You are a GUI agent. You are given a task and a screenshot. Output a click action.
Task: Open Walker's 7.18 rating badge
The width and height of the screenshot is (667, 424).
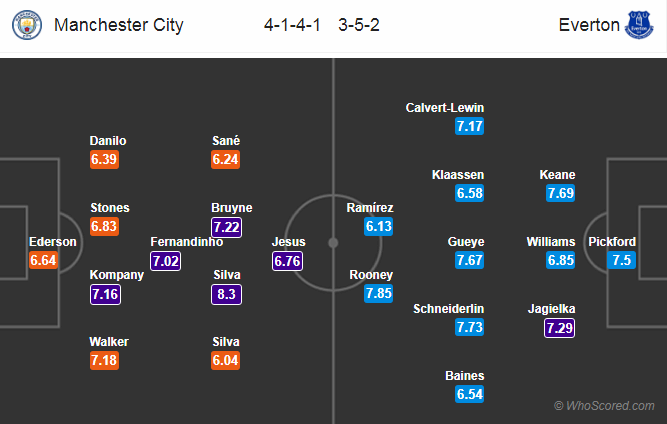point(104,360)
